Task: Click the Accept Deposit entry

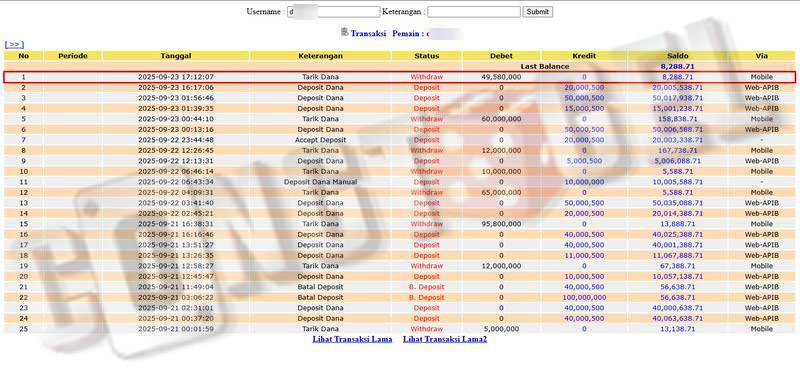Action: tap(320, 140)
